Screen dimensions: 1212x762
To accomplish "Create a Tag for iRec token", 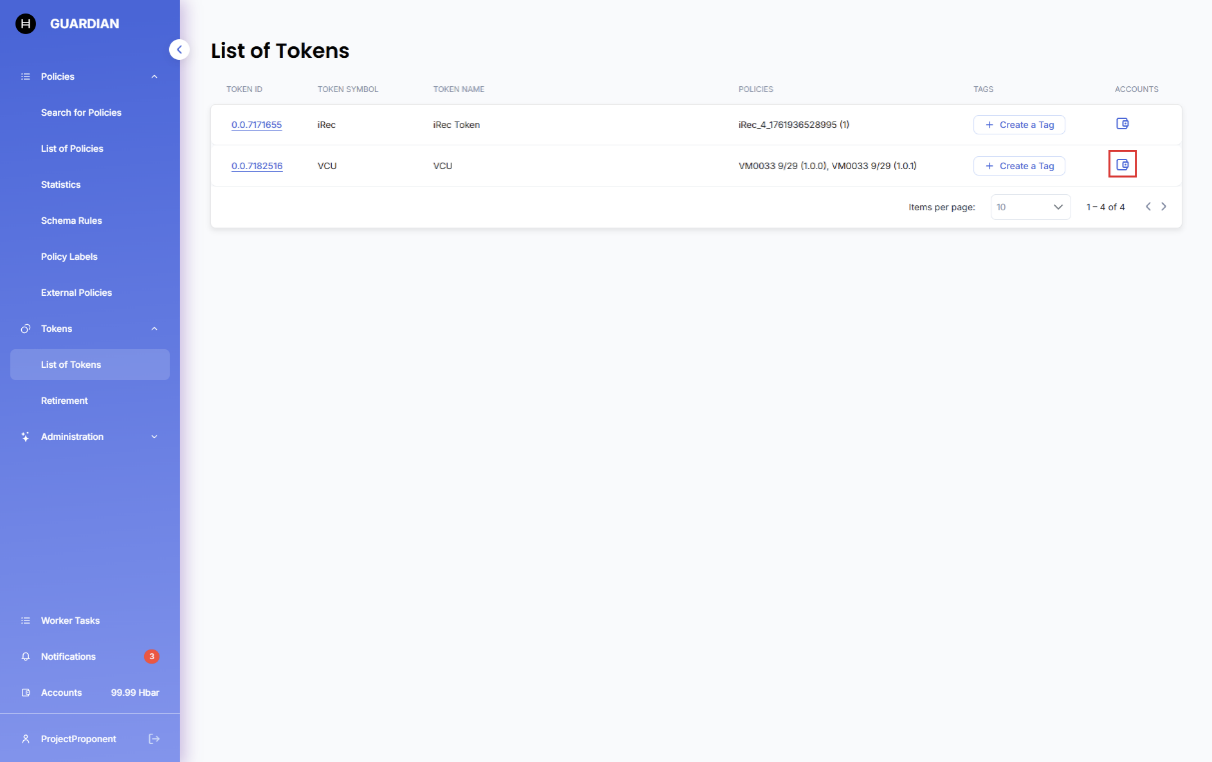I will pos(1019,125).
